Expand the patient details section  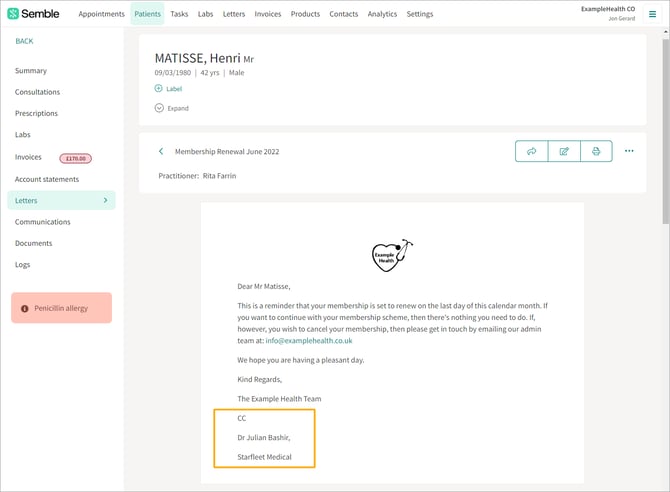coord(159,108)
